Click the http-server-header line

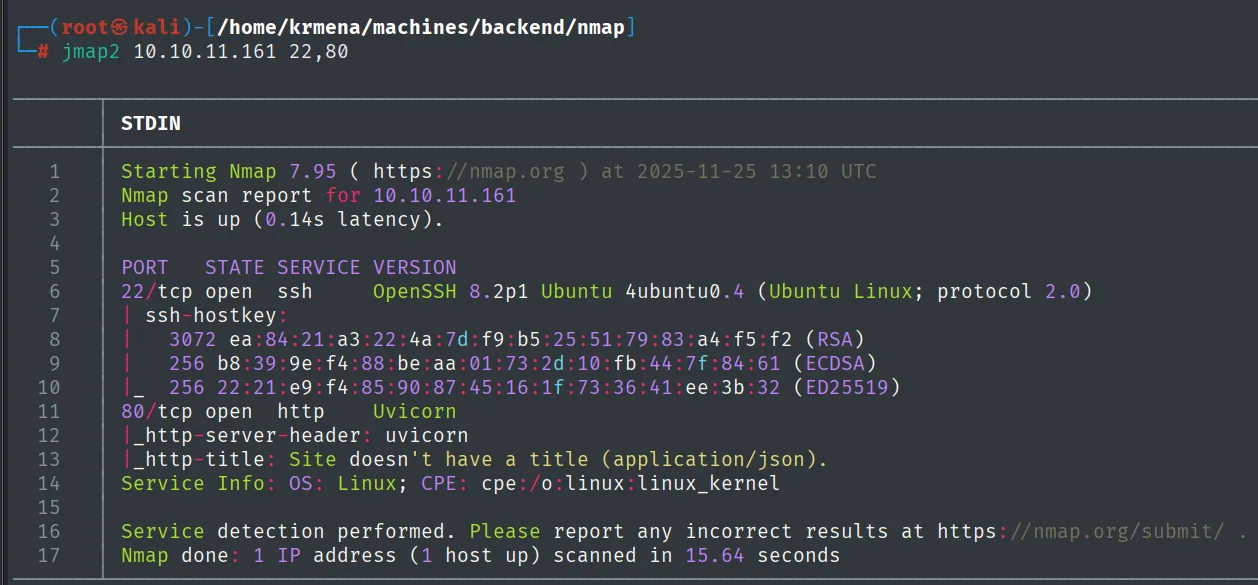[294, 435]
